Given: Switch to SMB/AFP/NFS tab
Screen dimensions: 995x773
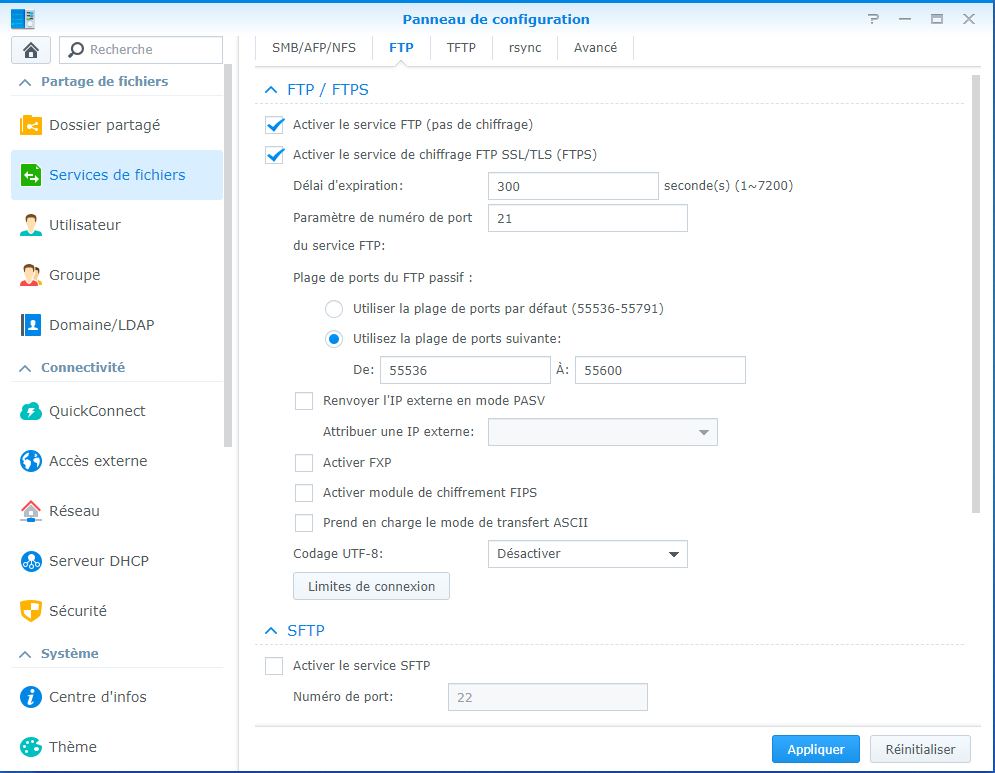Looking at the screenshot, I should pyautogui.click(x=314, y=48).
